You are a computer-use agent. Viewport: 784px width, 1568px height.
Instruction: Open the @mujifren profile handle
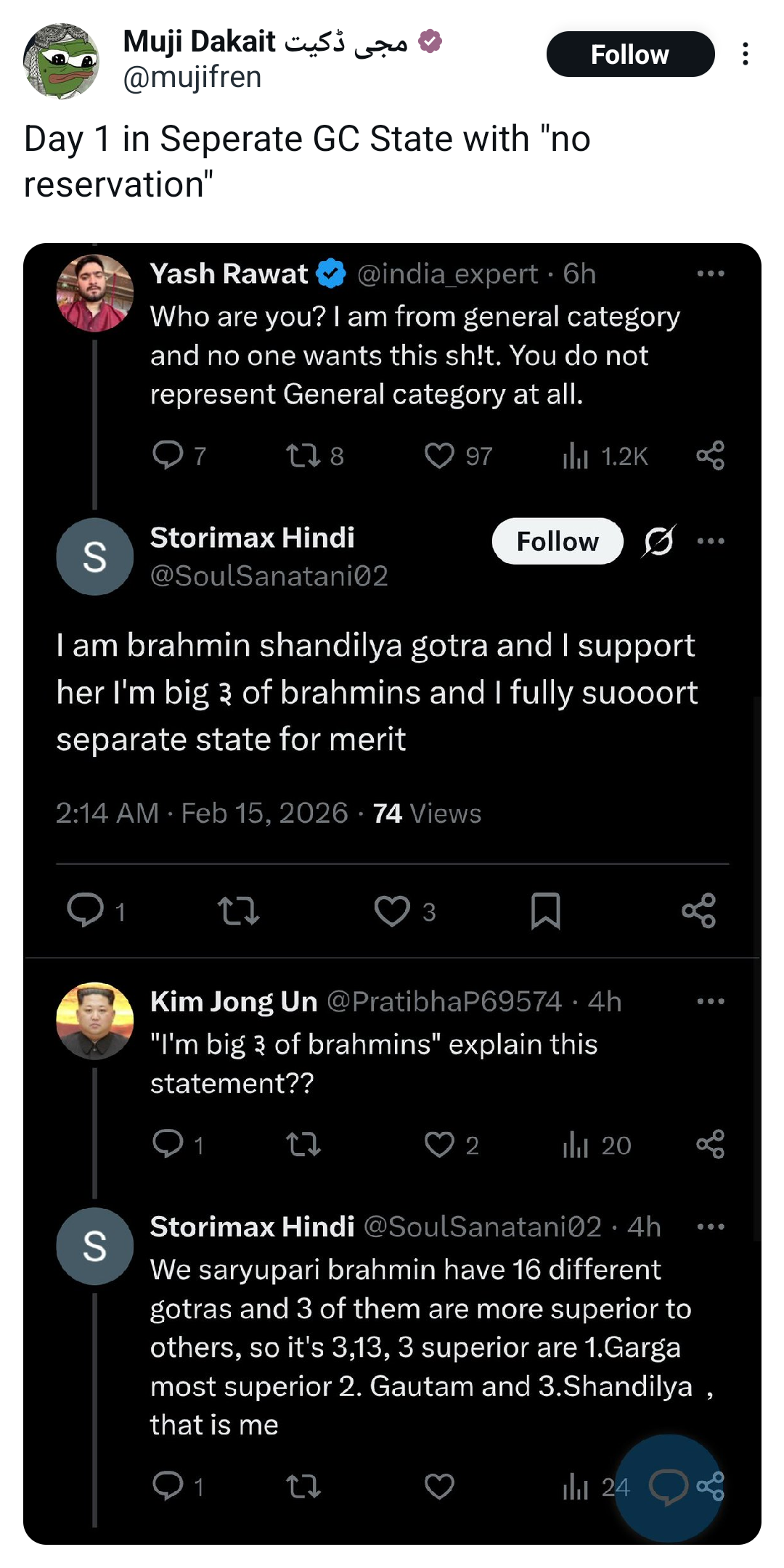tap(192, 78)
